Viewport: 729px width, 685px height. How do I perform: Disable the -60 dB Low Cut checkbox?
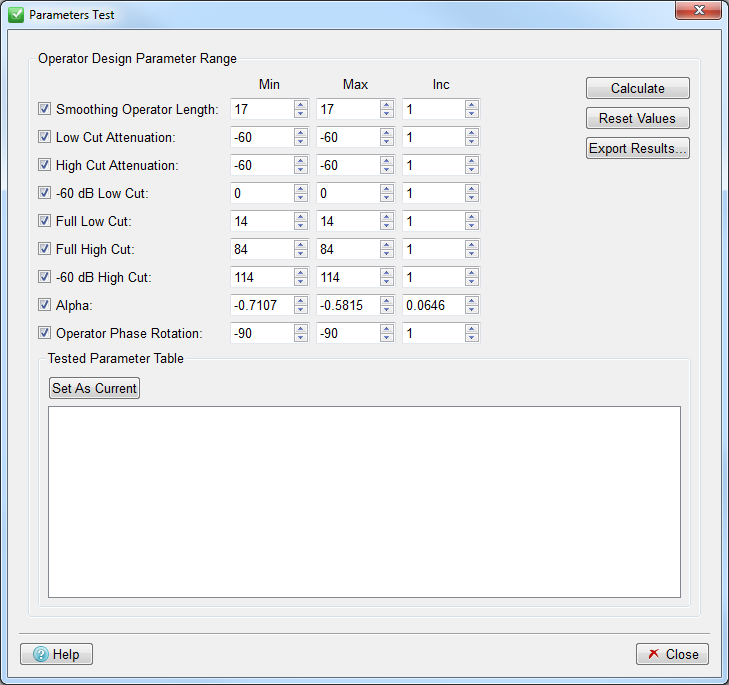(44, 193)
